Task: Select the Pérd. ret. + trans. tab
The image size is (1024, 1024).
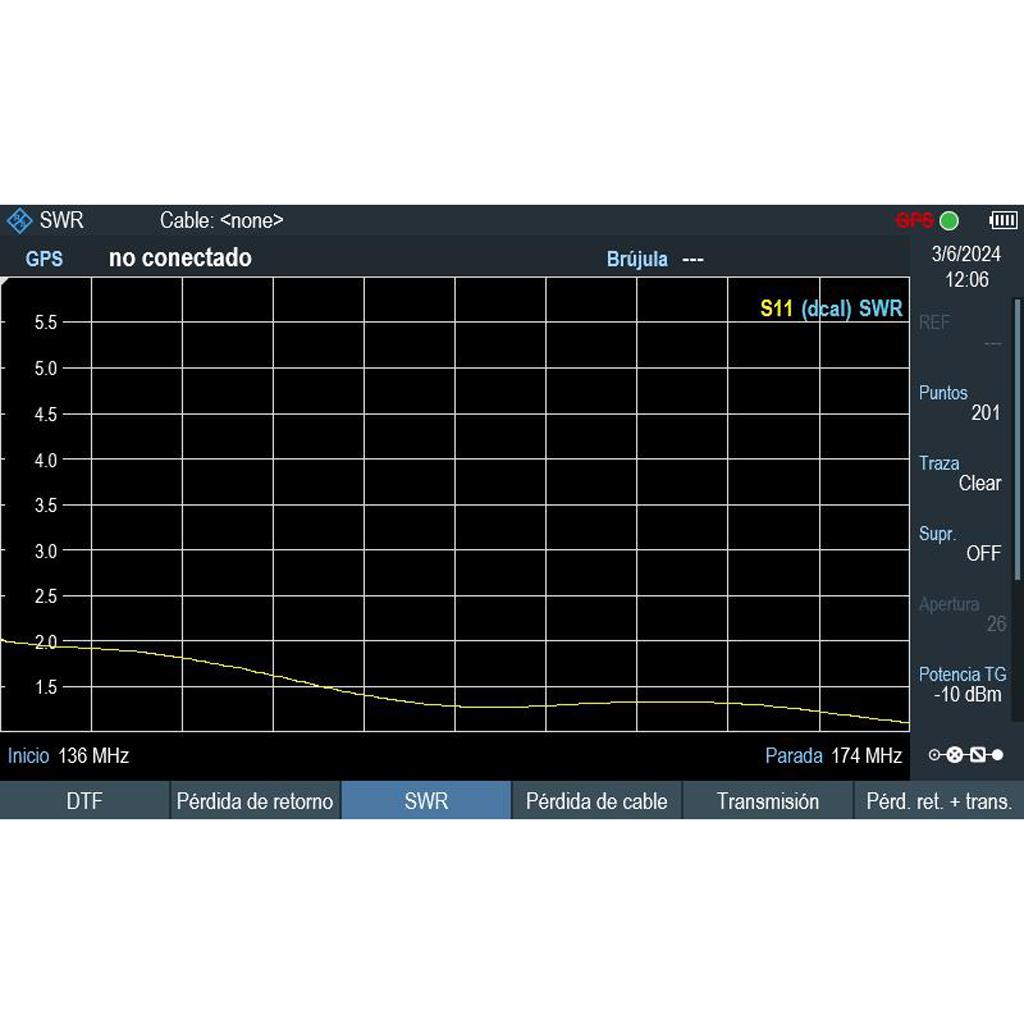Action: point(939,801)
